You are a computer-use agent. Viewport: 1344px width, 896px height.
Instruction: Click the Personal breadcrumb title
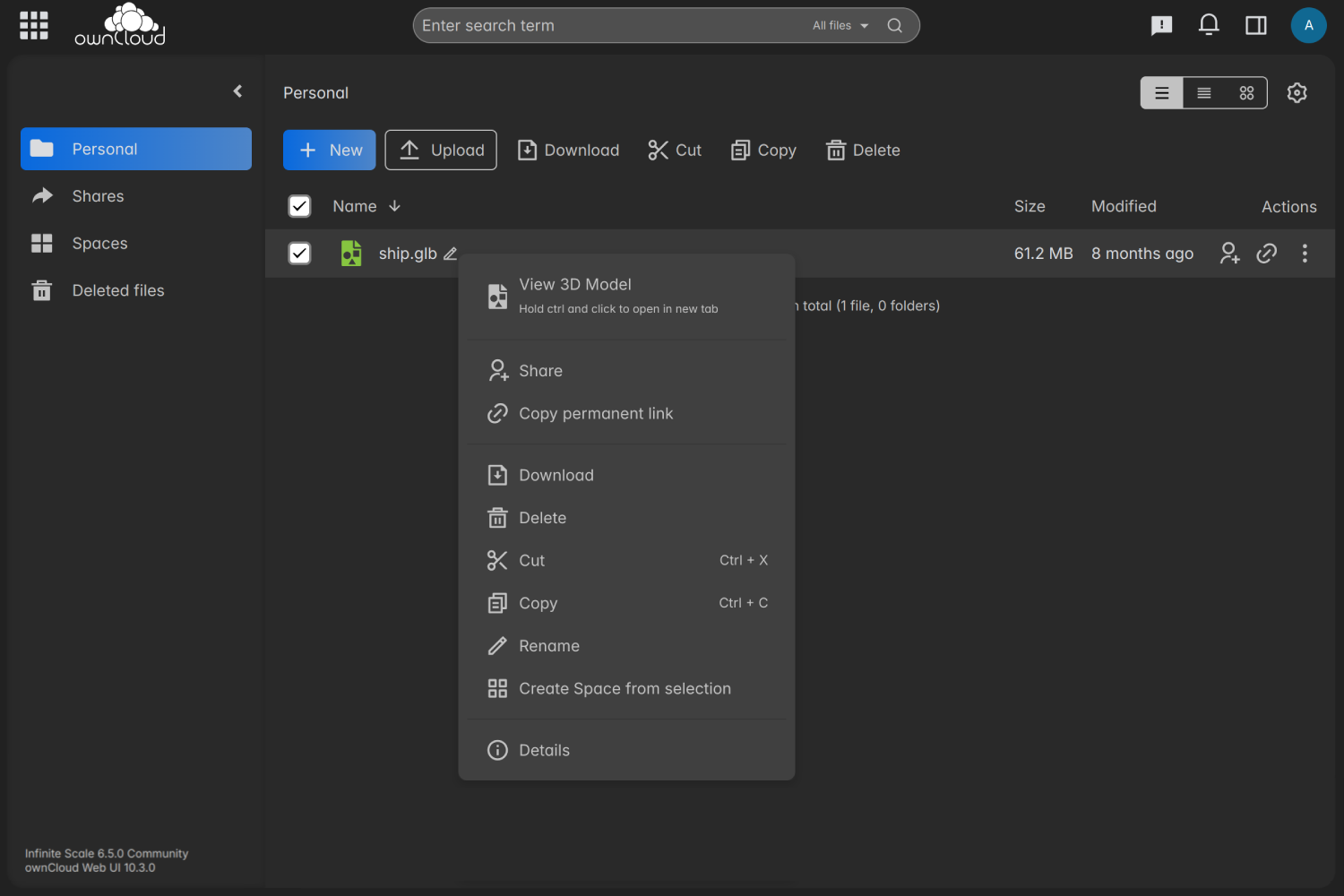[x=315, y=92]
